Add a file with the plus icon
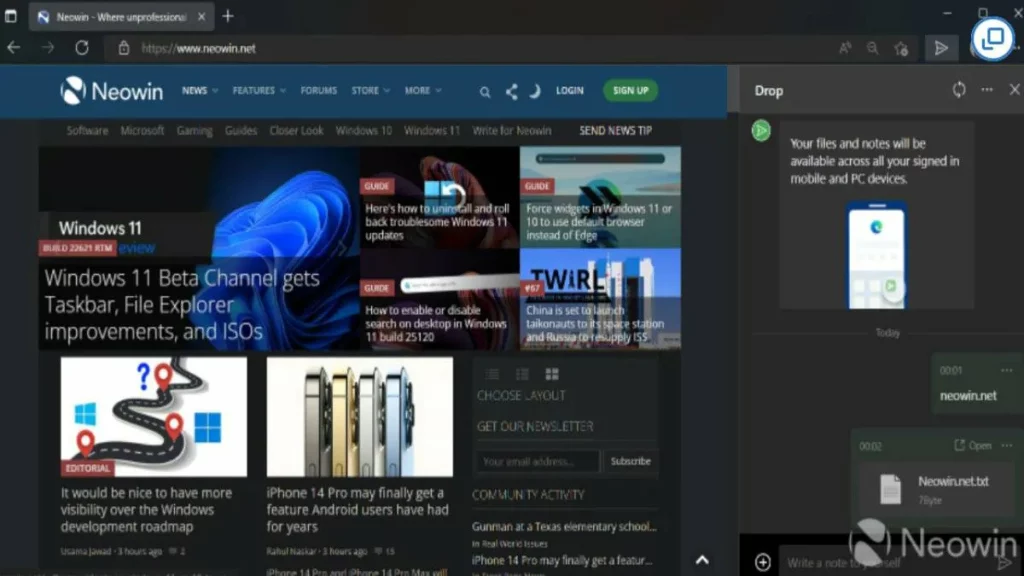The image size is (1024, 576). pyautogui.click(x=762, y=562)
